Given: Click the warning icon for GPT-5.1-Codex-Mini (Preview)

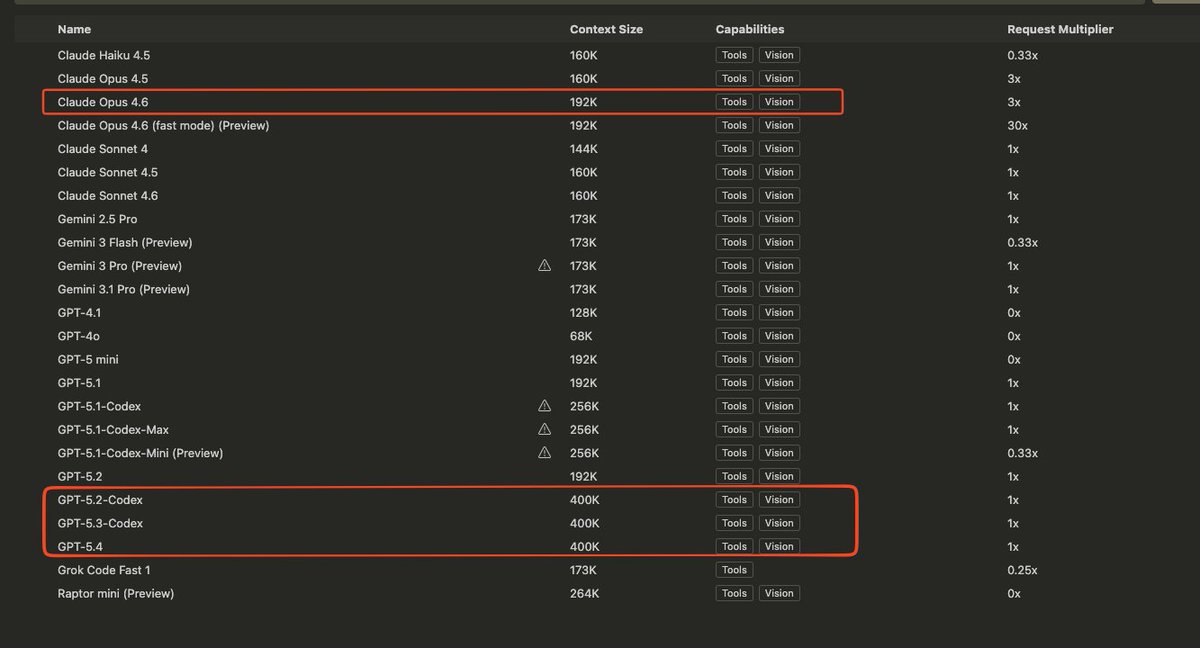Looking at the screenshot, I should [544, 453].
